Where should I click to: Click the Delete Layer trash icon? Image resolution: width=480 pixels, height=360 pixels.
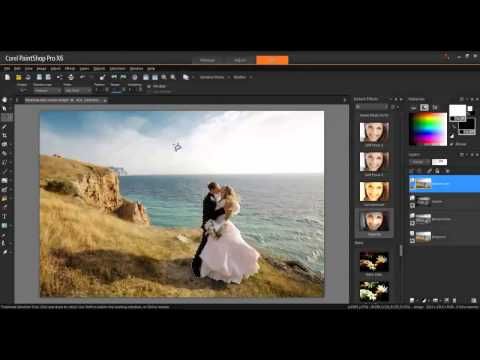point(454,300)
